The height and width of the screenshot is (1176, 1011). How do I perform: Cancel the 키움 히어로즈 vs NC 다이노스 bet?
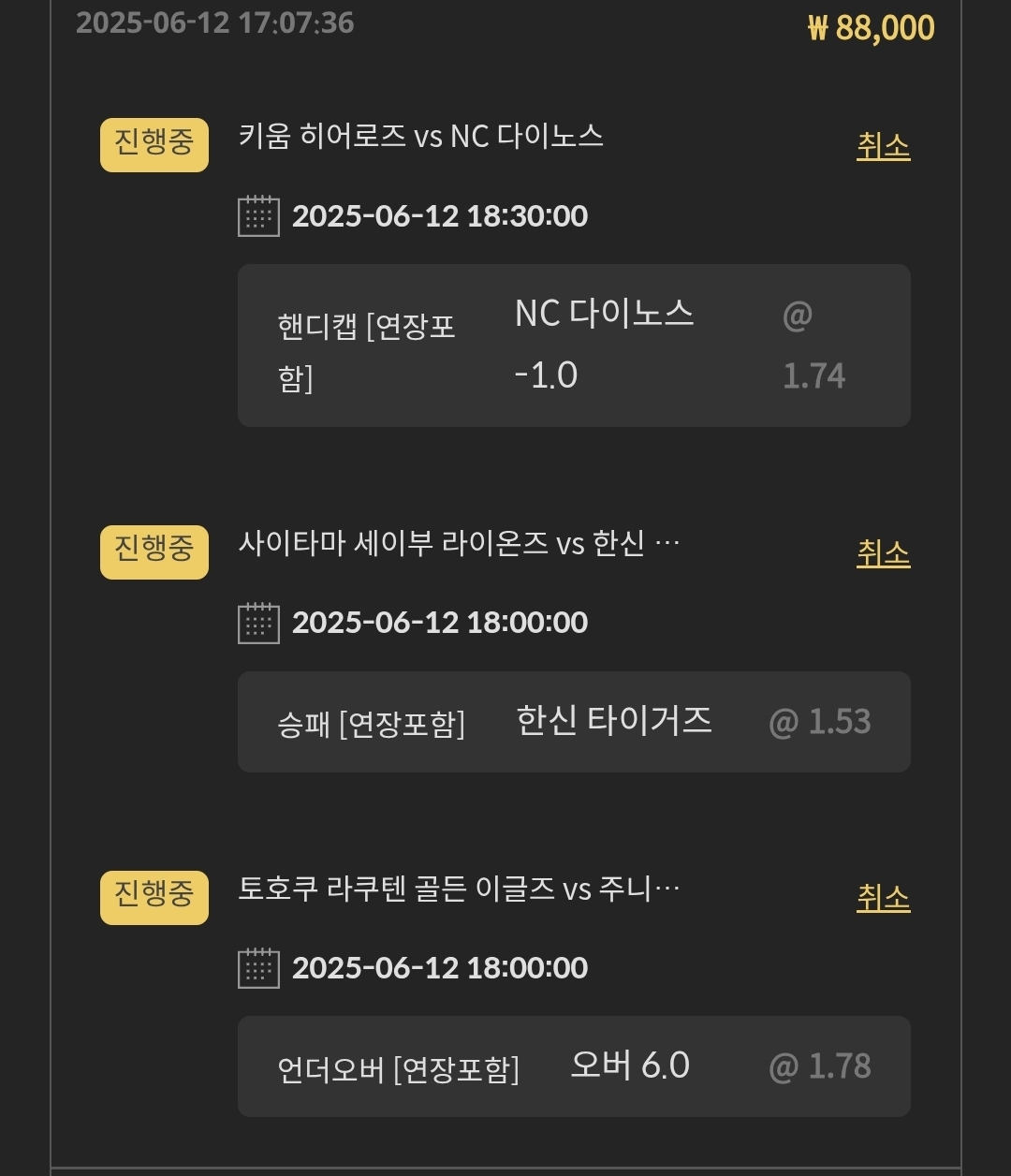tap(883, 146)
